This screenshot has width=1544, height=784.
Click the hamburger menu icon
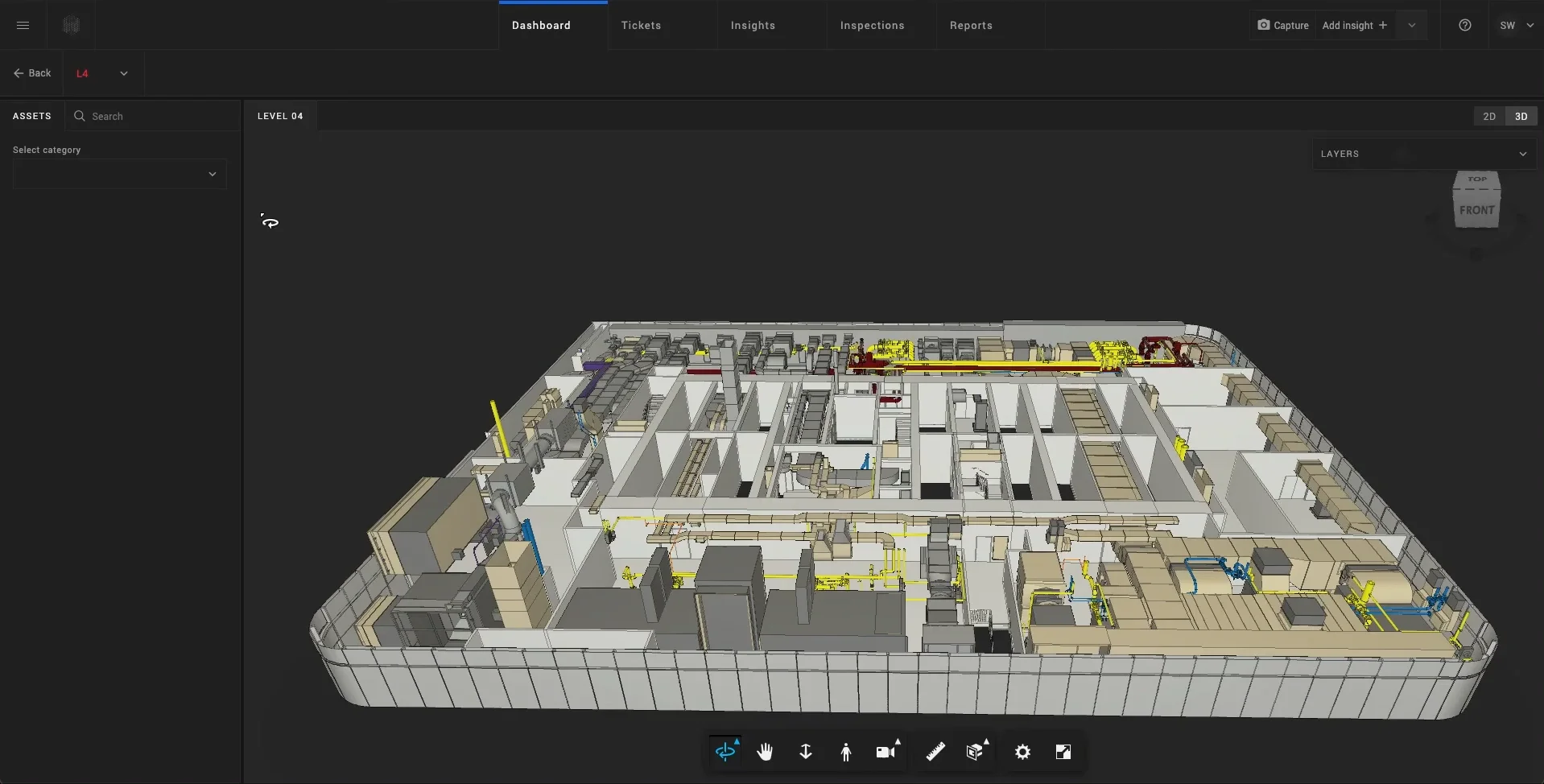23,25
